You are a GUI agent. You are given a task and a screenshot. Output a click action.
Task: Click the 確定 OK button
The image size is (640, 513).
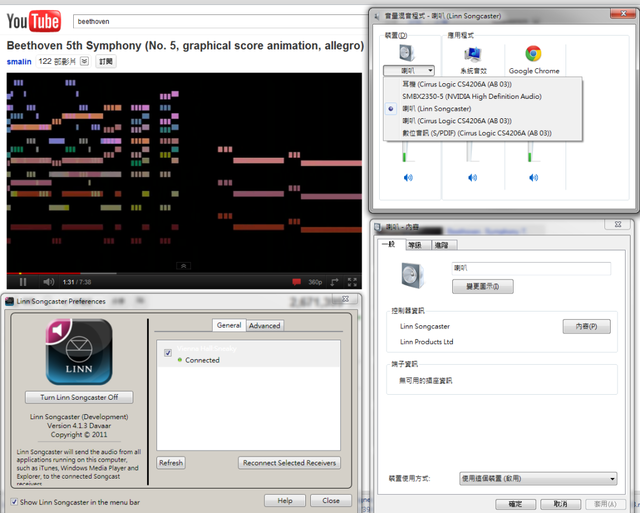516,504
